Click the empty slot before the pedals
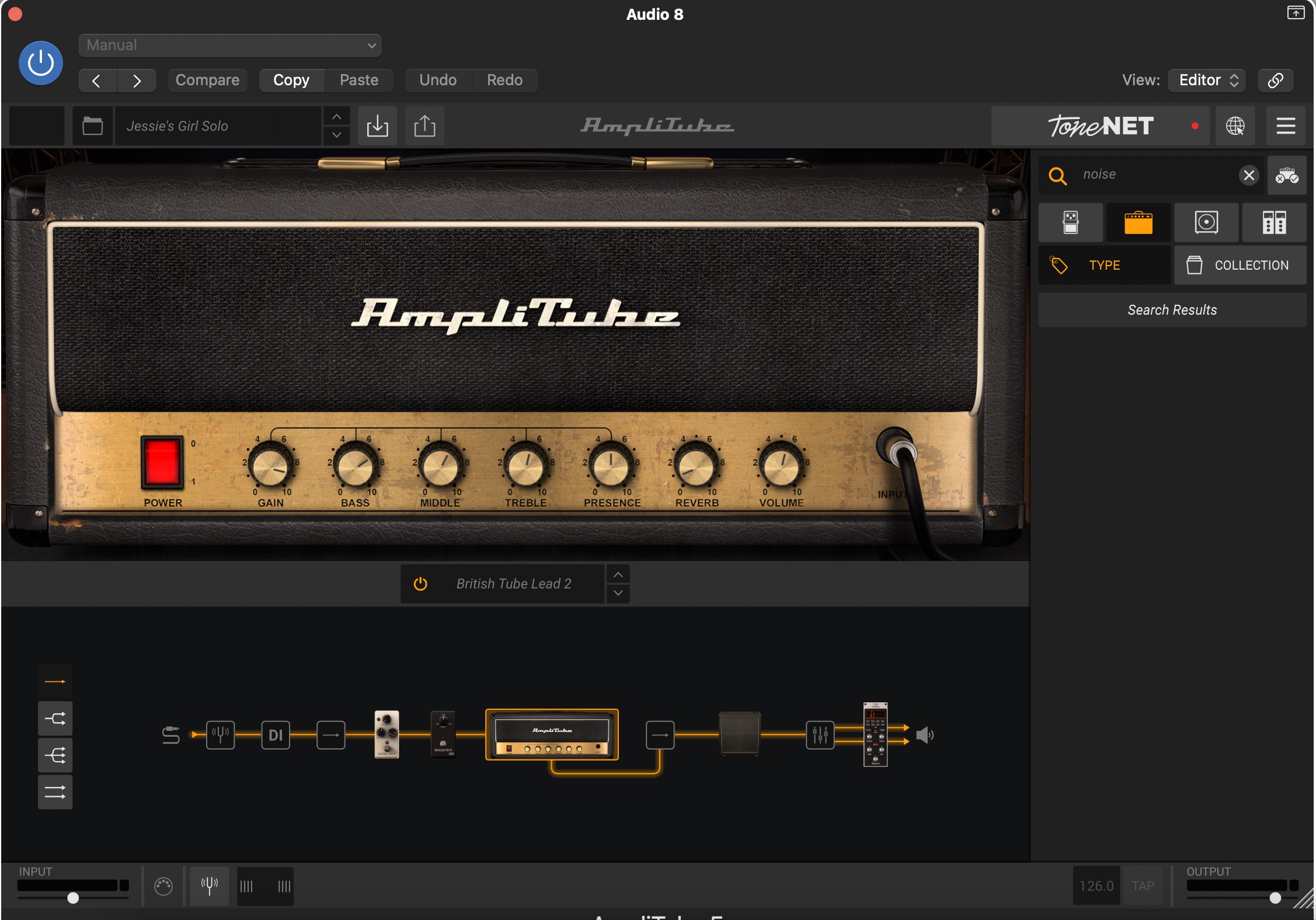This screenshot has width=1316, height=920. tap(331, 735)
